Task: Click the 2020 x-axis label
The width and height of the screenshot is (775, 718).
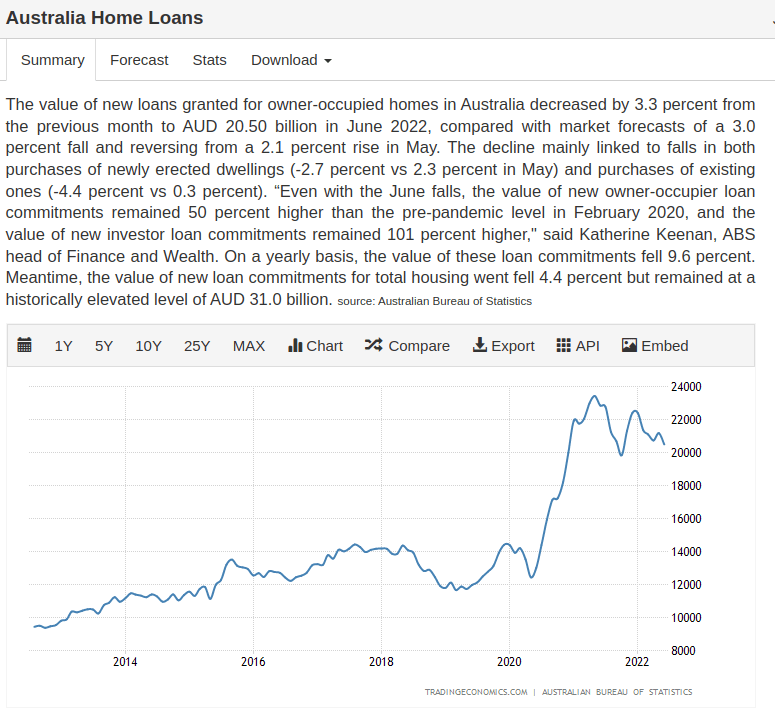Action: point(509,662)
